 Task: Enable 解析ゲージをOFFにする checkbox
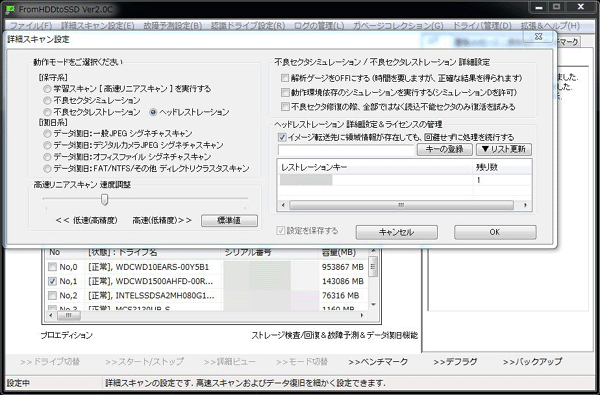(285, 78)
